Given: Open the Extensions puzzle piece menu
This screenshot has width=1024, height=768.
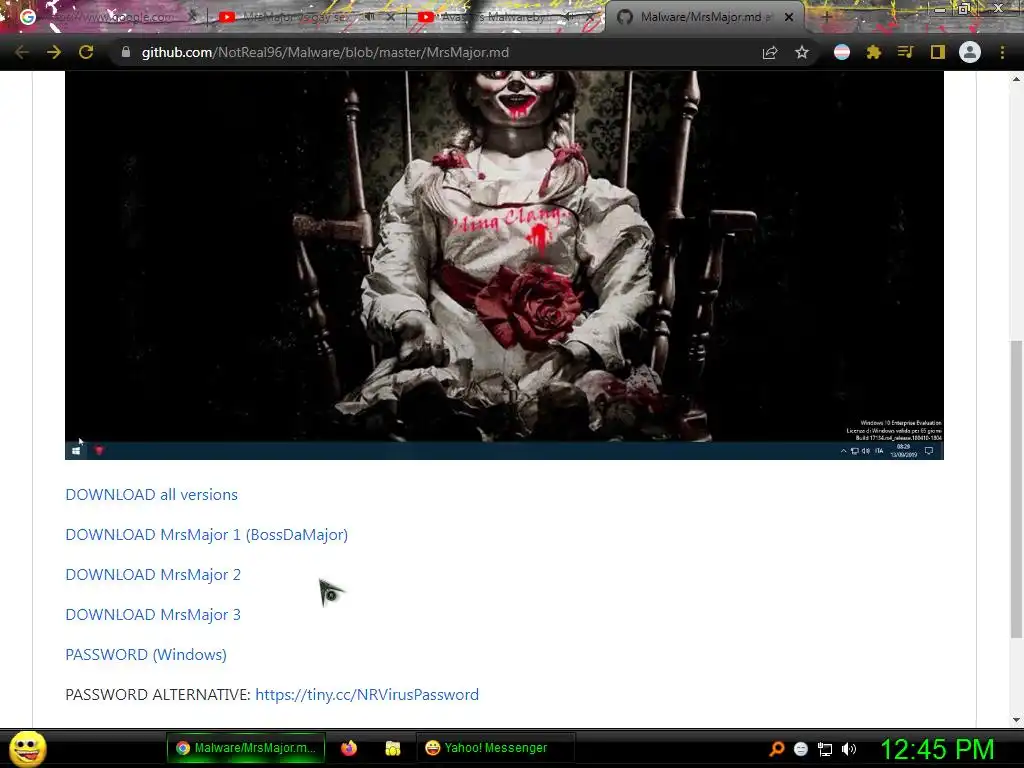Looking at the screenshot, I should click(874, 52).
